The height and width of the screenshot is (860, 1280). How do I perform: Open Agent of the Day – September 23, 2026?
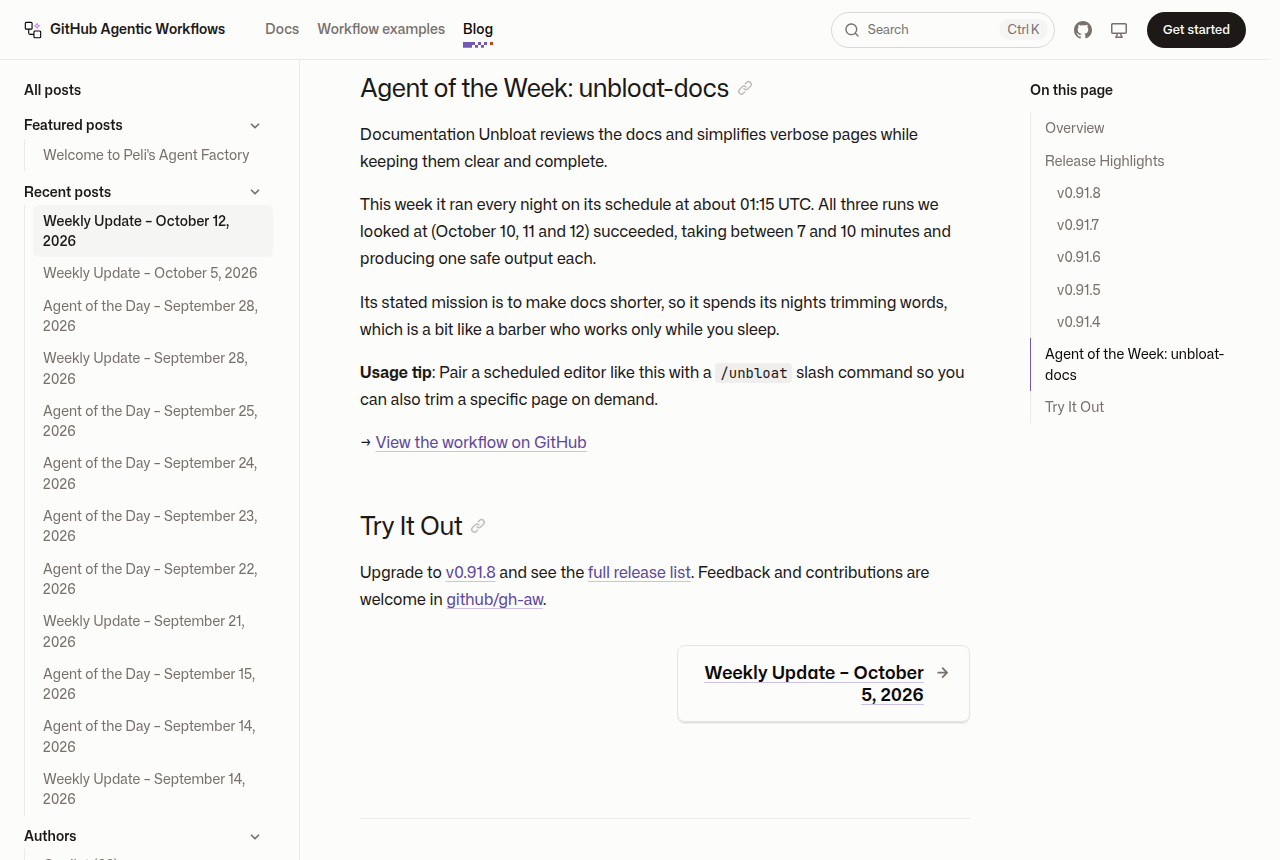tap(151, 526)
